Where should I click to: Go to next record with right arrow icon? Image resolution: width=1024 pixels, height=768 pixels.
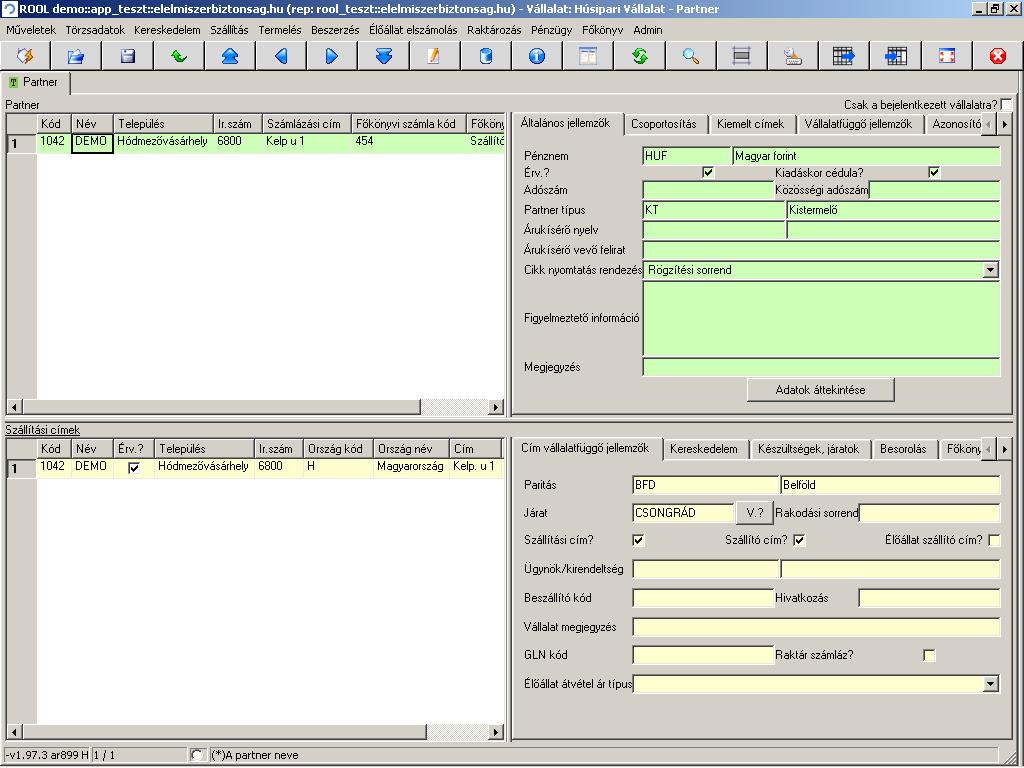coord(332,56)
